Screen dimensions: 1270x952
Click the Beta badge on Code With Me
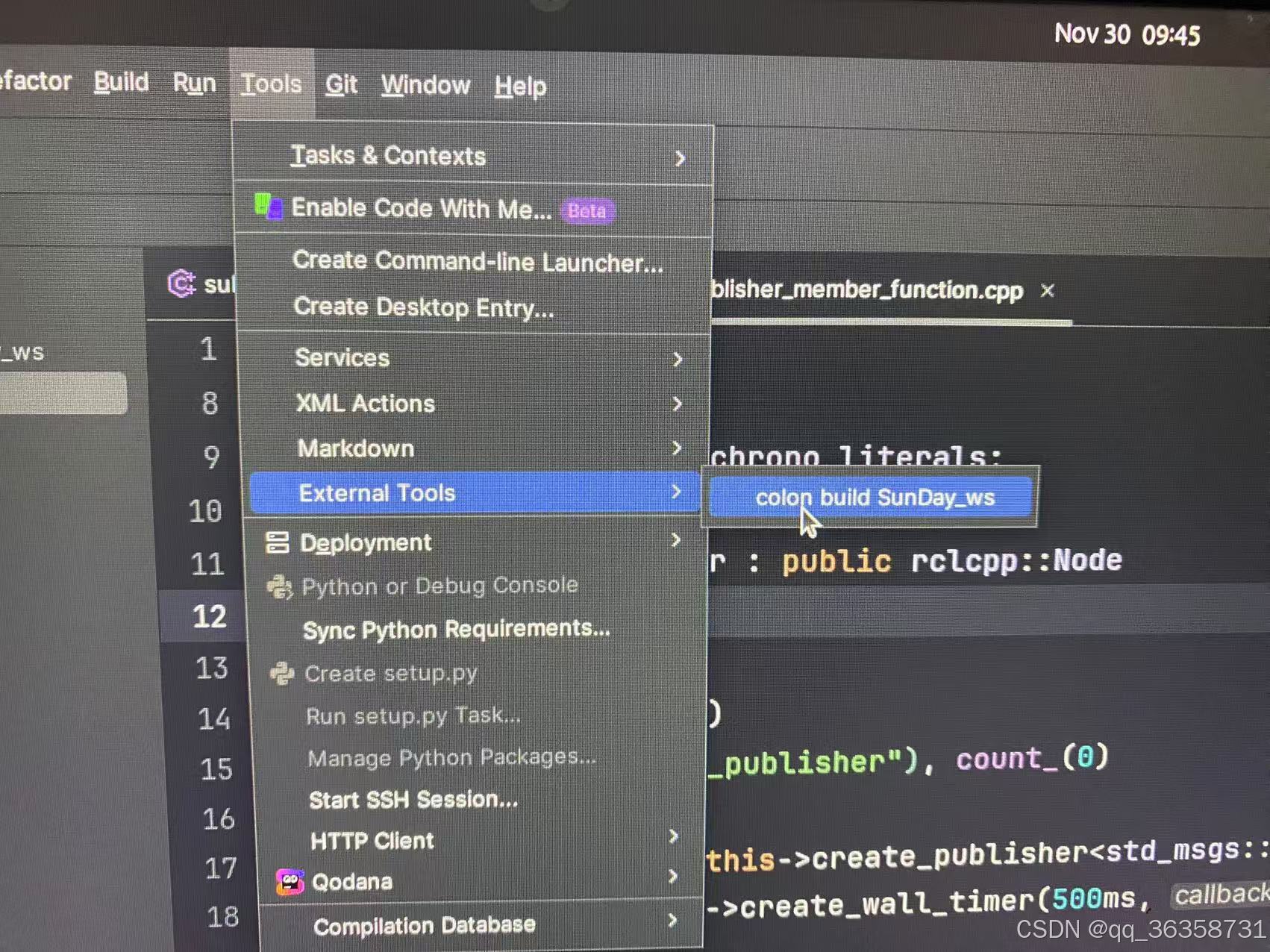point(586,213)
